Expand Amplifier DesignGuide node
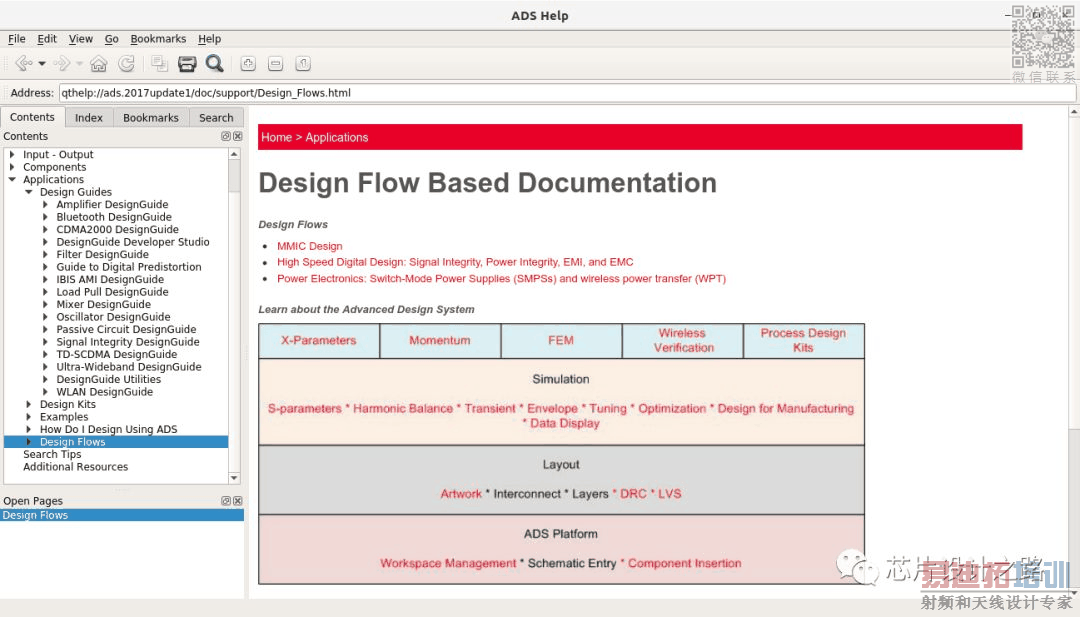 (x=45, y=205)
